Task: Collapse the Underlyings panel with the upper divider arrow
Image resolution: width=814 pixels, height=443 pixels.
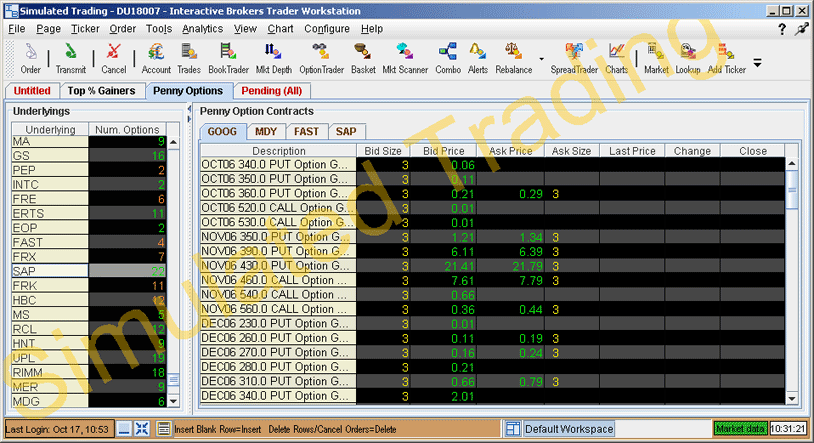Action: 189,109
